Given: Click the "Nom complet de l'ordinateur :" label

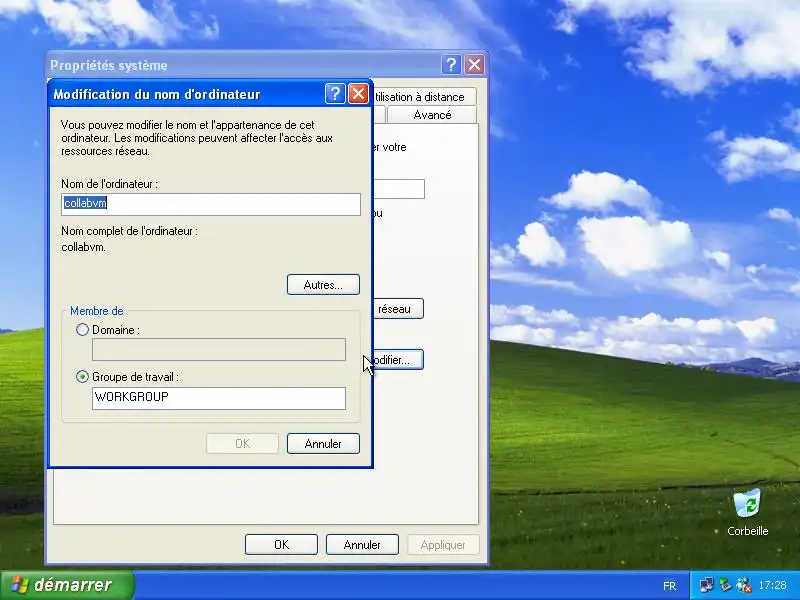Looking at the screenshot, I should [x=130, y=231].
